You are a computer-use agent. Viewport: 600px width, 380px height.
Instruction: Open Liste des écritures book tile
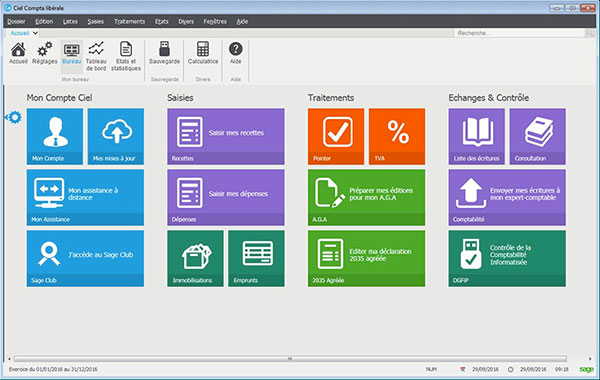[476, 136]
